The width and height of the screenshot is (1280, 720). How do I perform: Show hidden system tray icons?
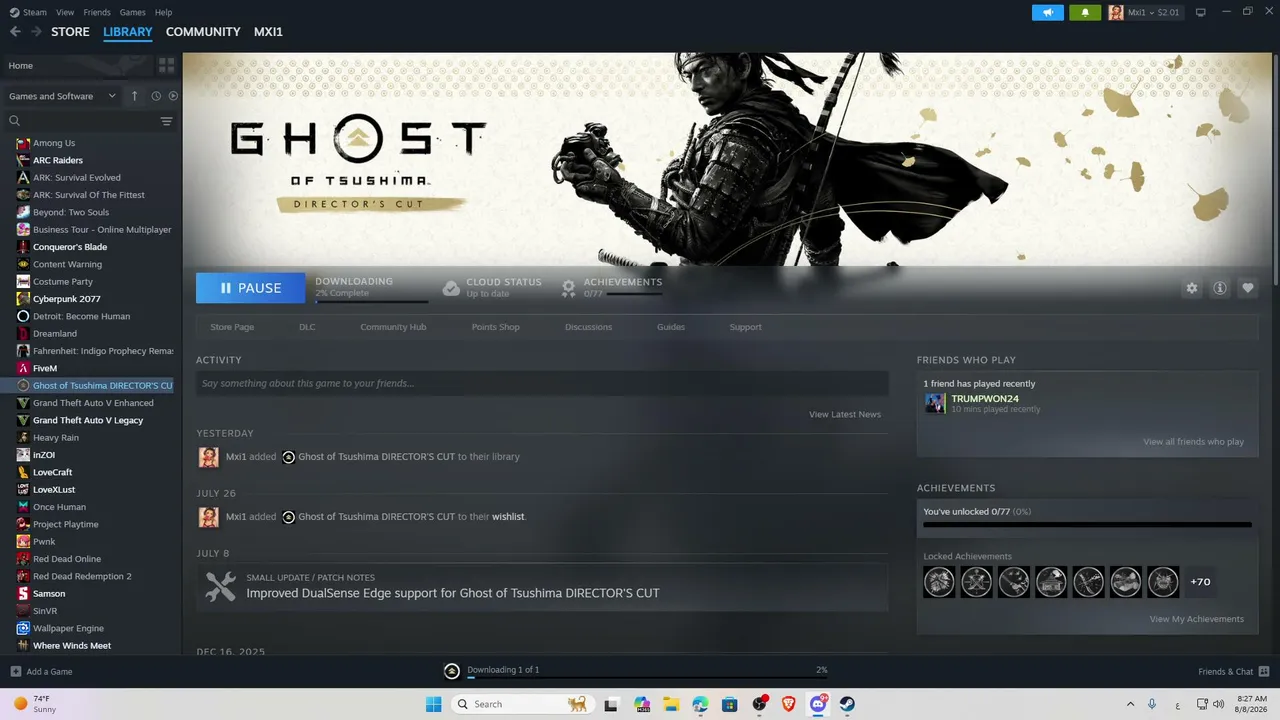tap(1130, 704)
